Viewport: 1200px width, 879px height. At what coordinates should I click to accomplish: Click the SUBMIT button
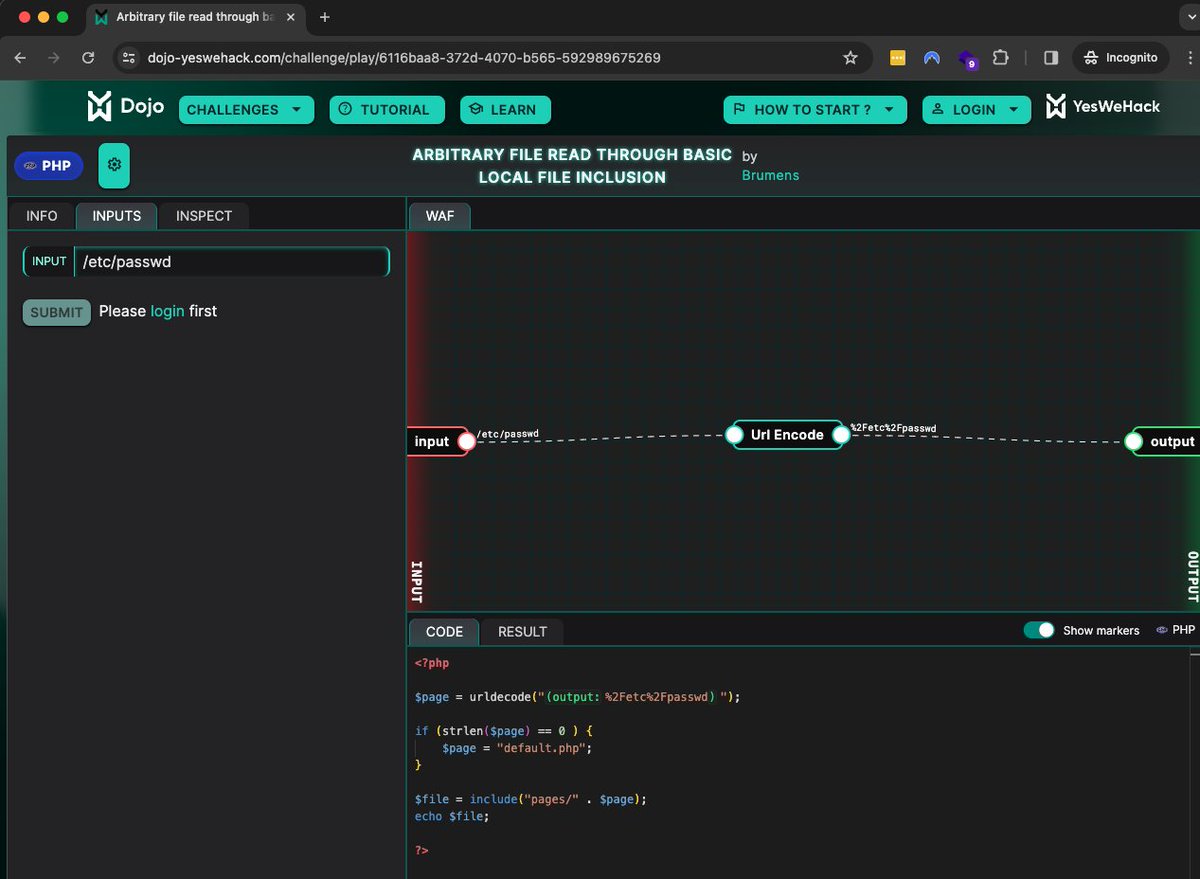coord(56,311)
